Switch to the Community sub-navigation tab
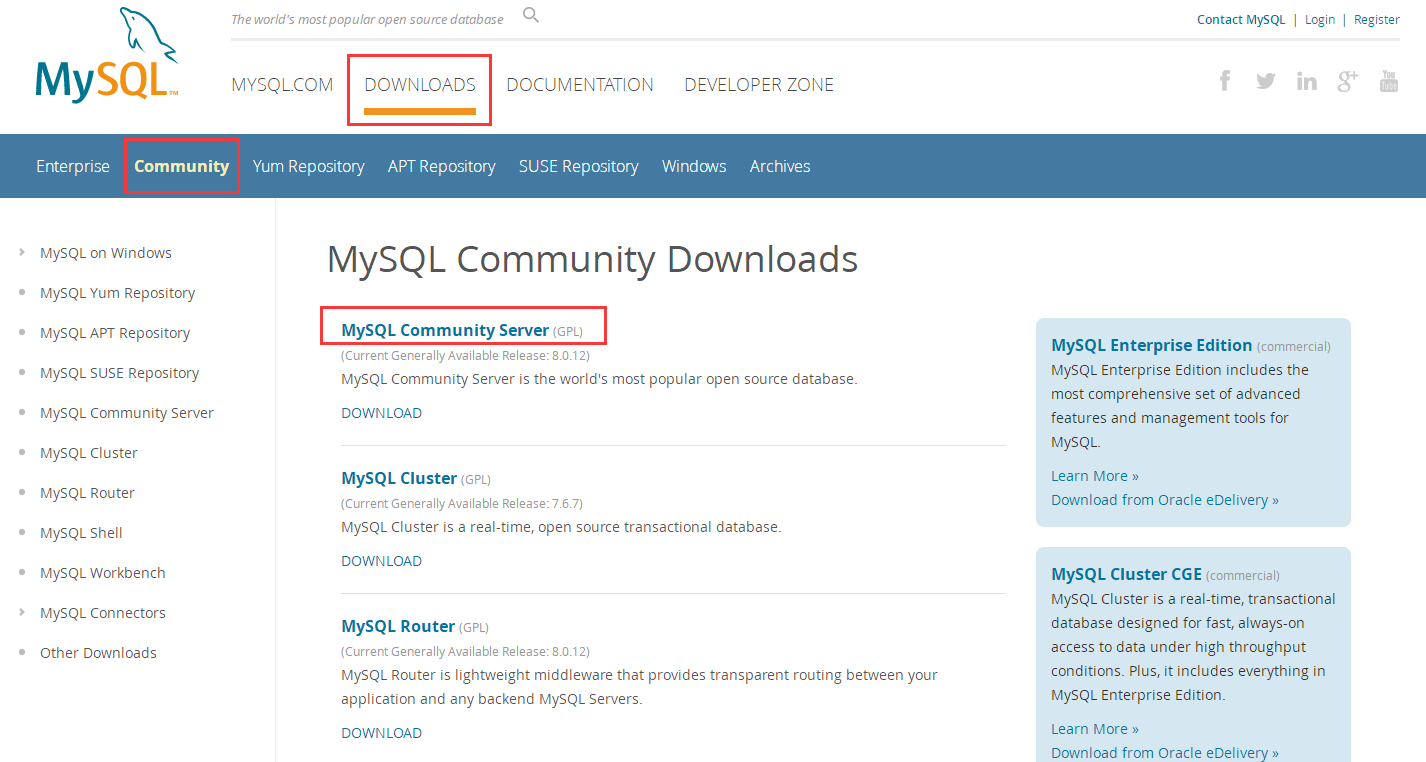 [181, 166]
